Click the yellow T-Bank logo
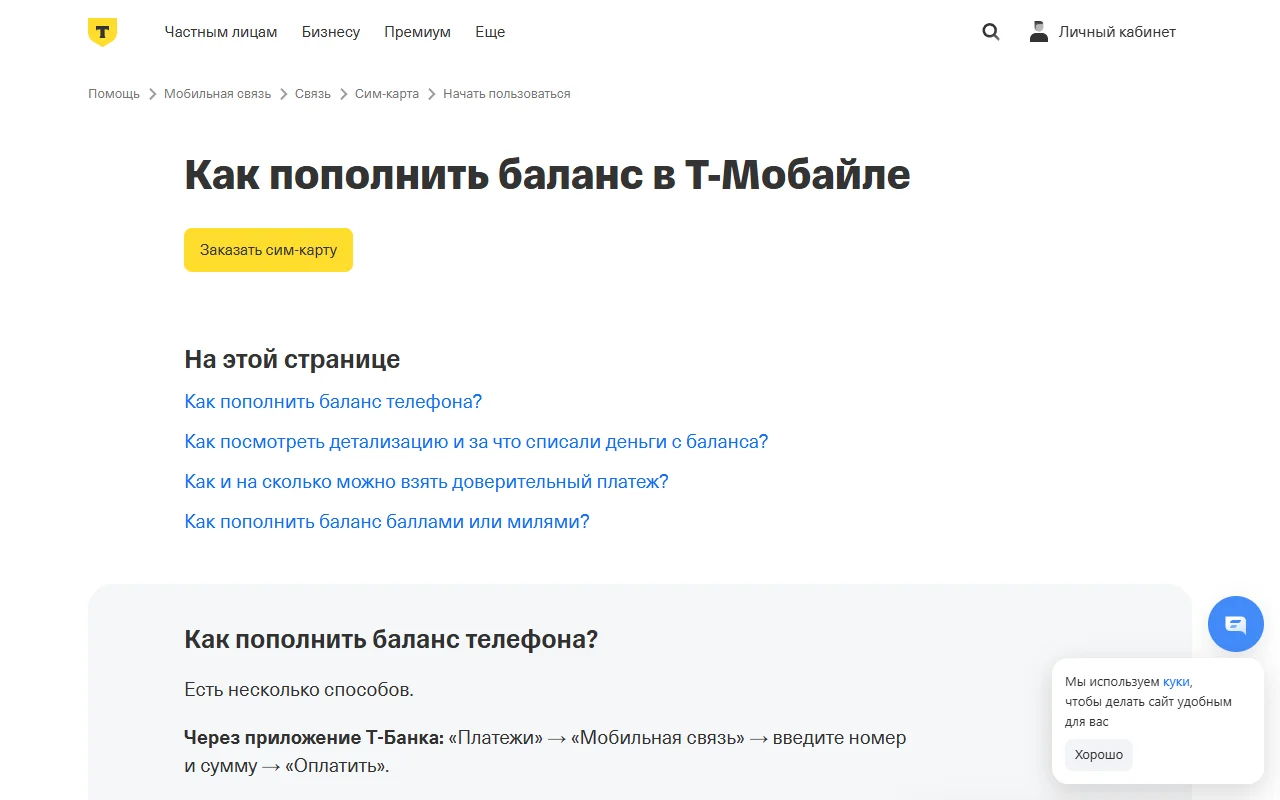This screenshot has width=1280, height=800. click(102, 32)
